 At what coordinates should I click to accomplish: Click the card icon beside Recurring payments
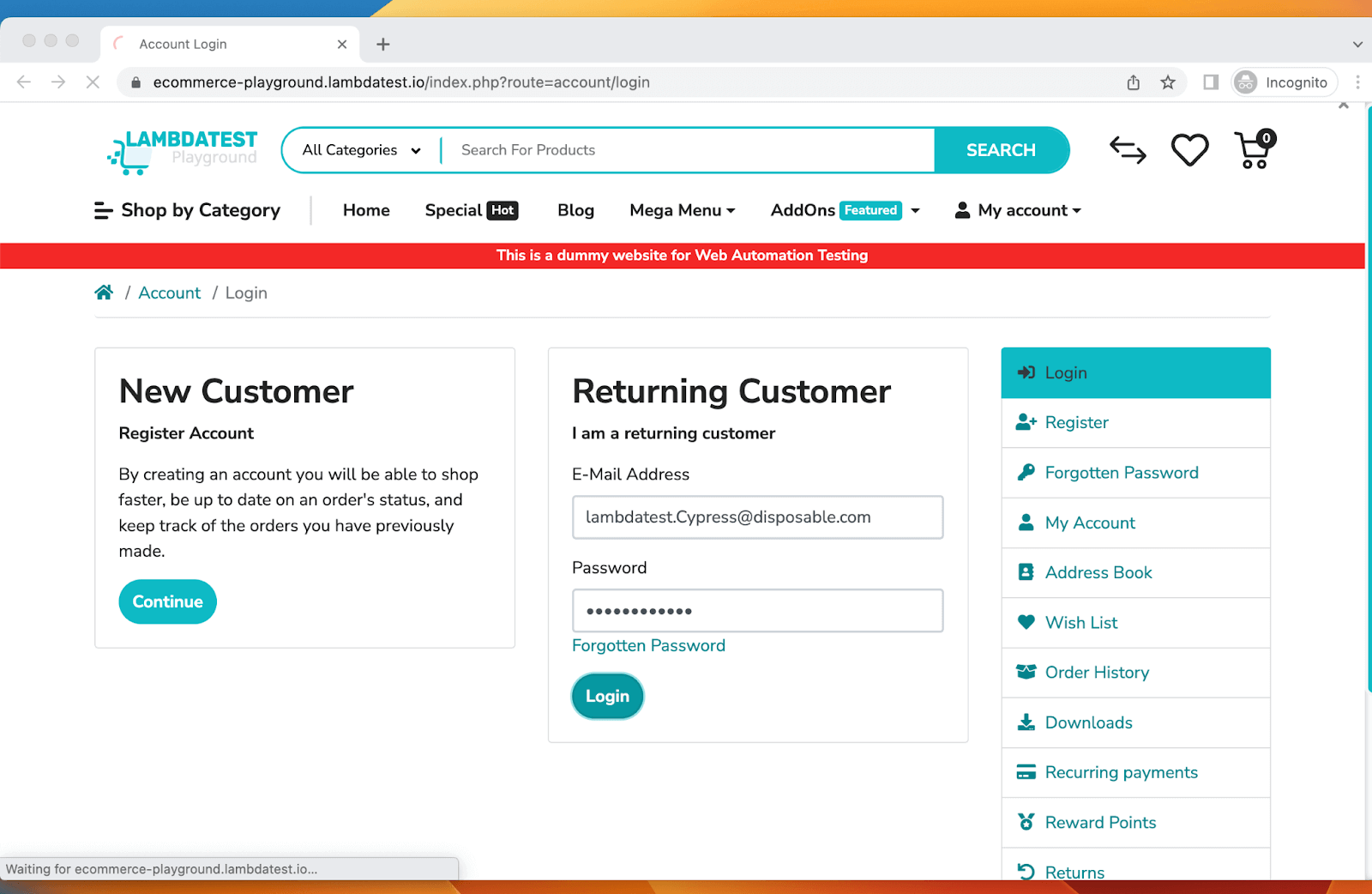[x=1026, y=772]
